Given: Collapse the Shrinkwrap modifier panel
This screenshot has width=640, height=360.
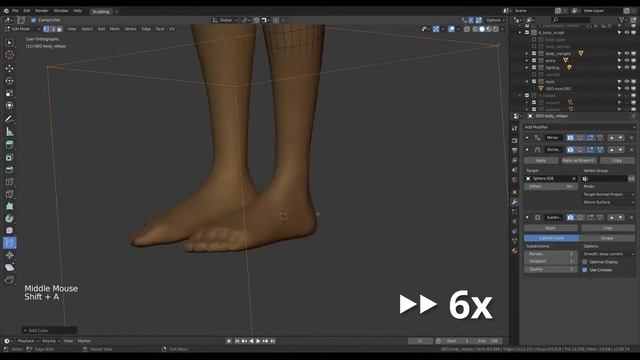Looking at the screenshot, I should tap(527, 150).
